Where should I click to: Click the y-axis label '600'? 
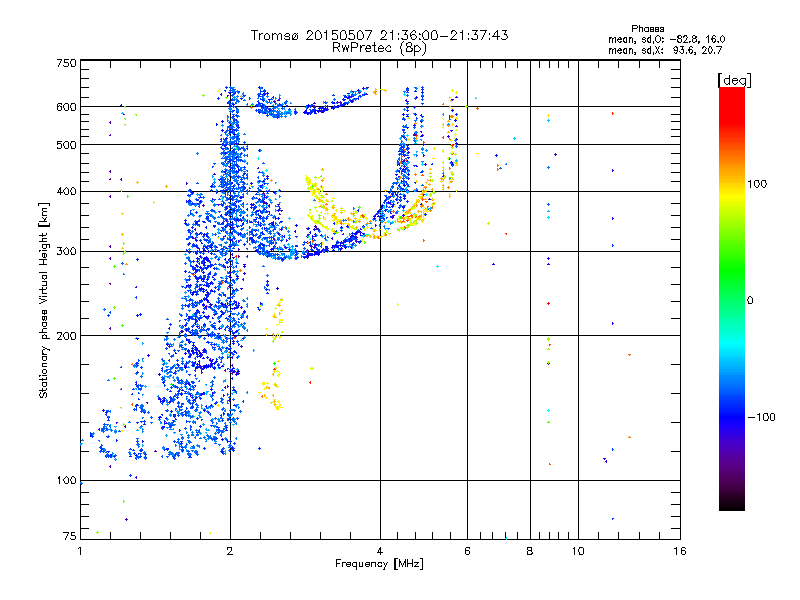(66, 107)
